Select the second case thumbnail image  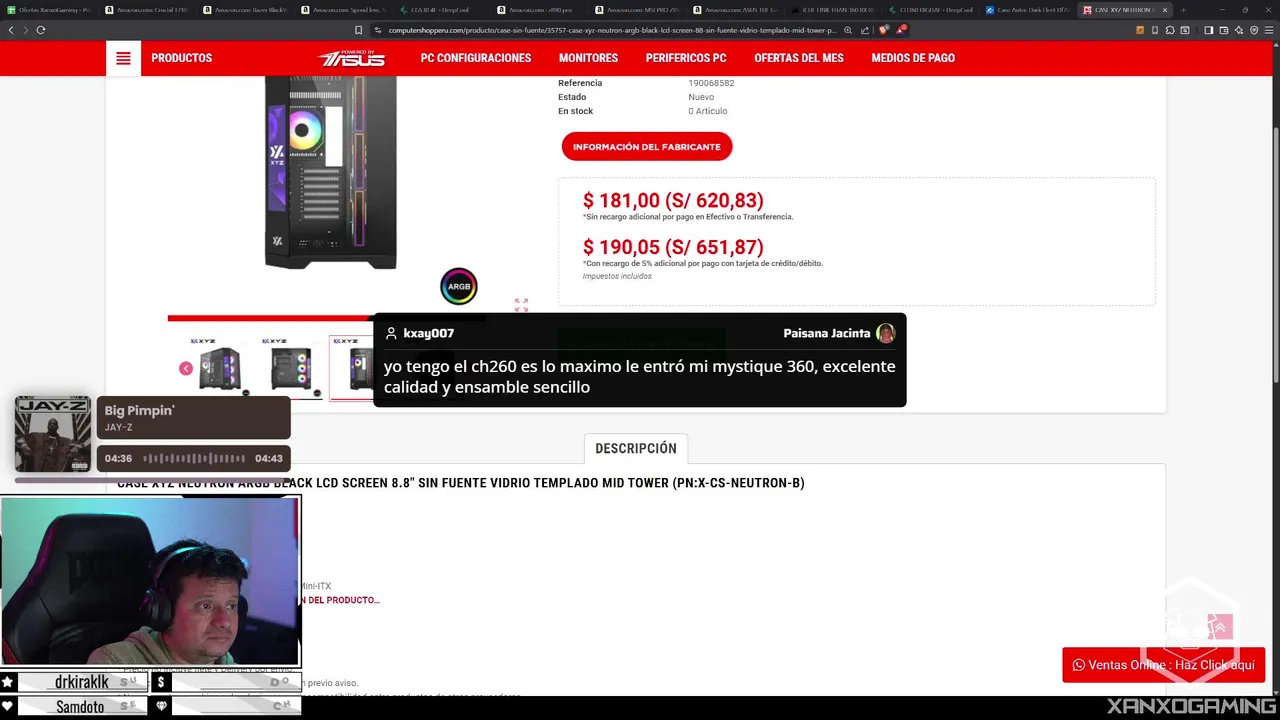click(x=291, y=368)
